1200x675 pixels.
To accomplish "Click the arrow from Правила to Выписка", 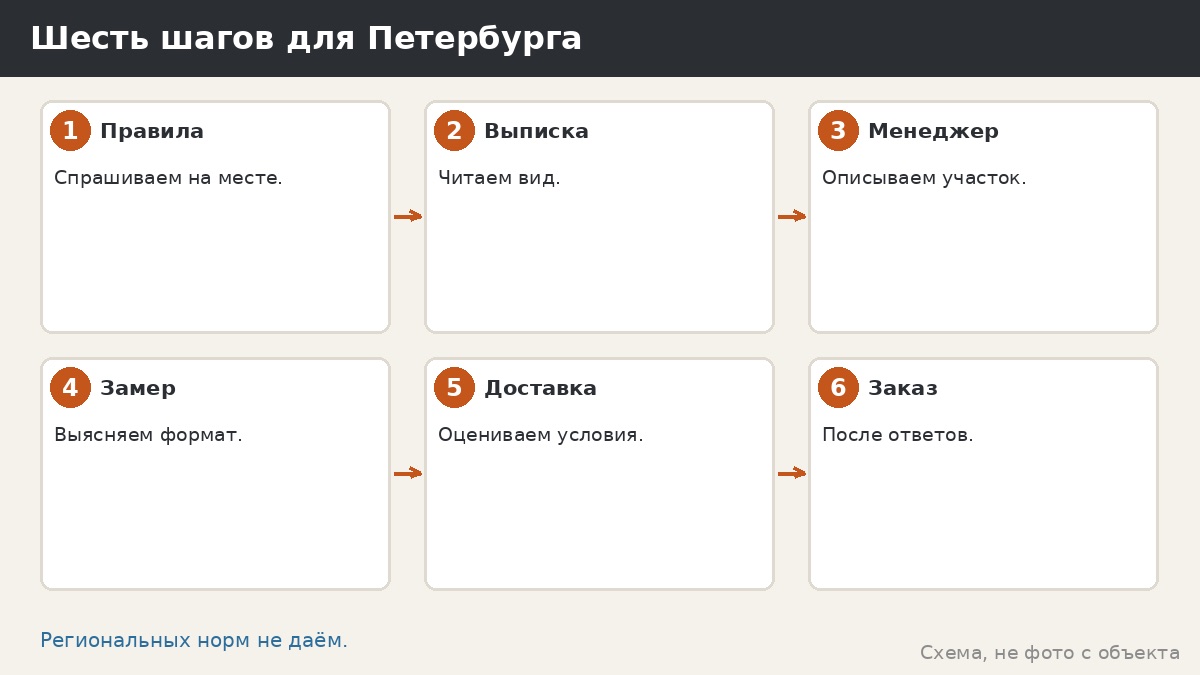I will point(408,216).
